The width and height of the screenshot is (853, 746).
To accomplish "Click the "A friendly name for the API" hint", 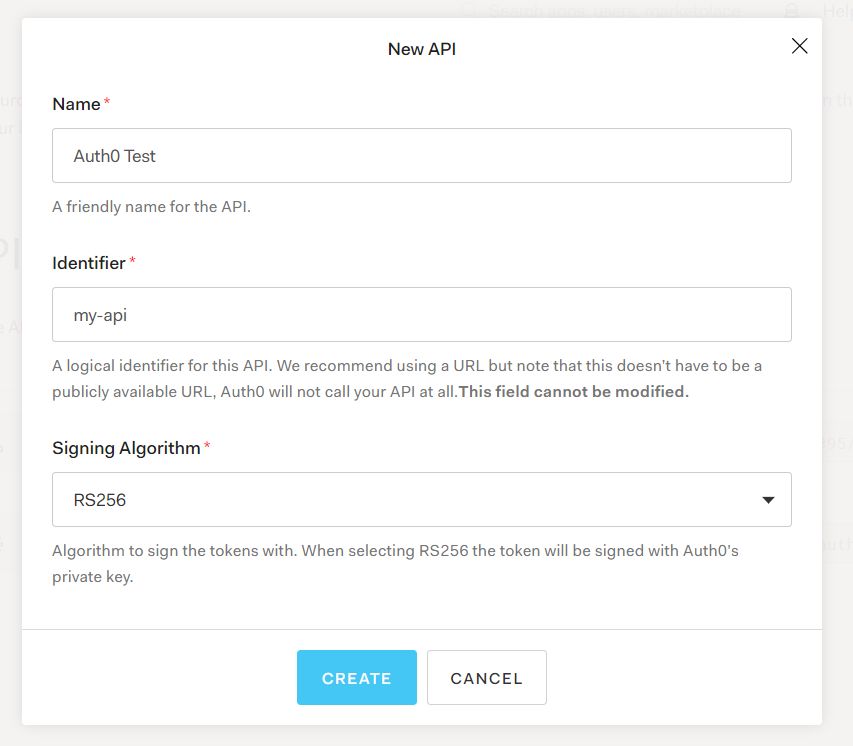I will click(151, 208).
